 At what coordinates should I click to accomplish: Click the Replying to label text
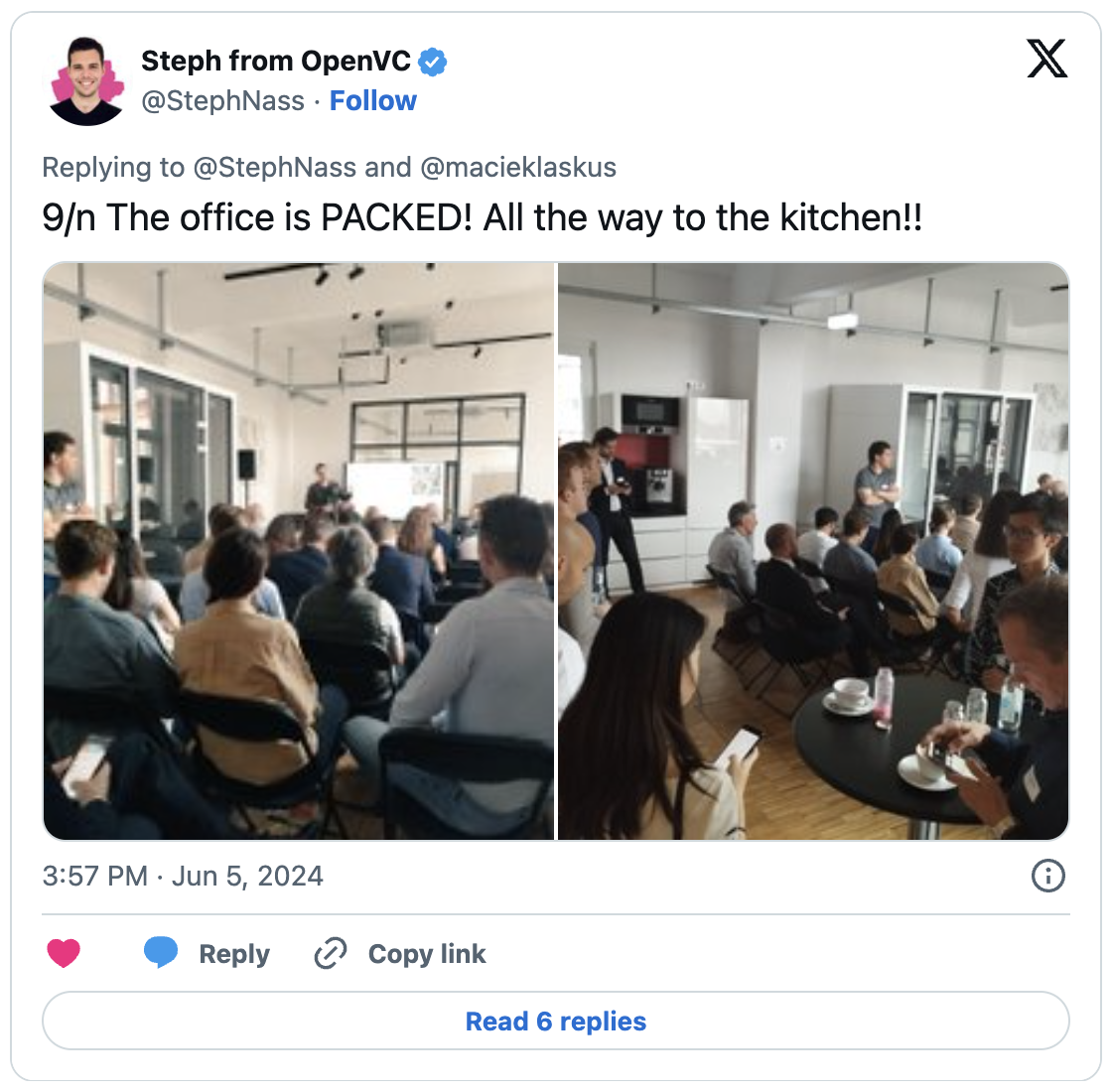click(113, 168)
